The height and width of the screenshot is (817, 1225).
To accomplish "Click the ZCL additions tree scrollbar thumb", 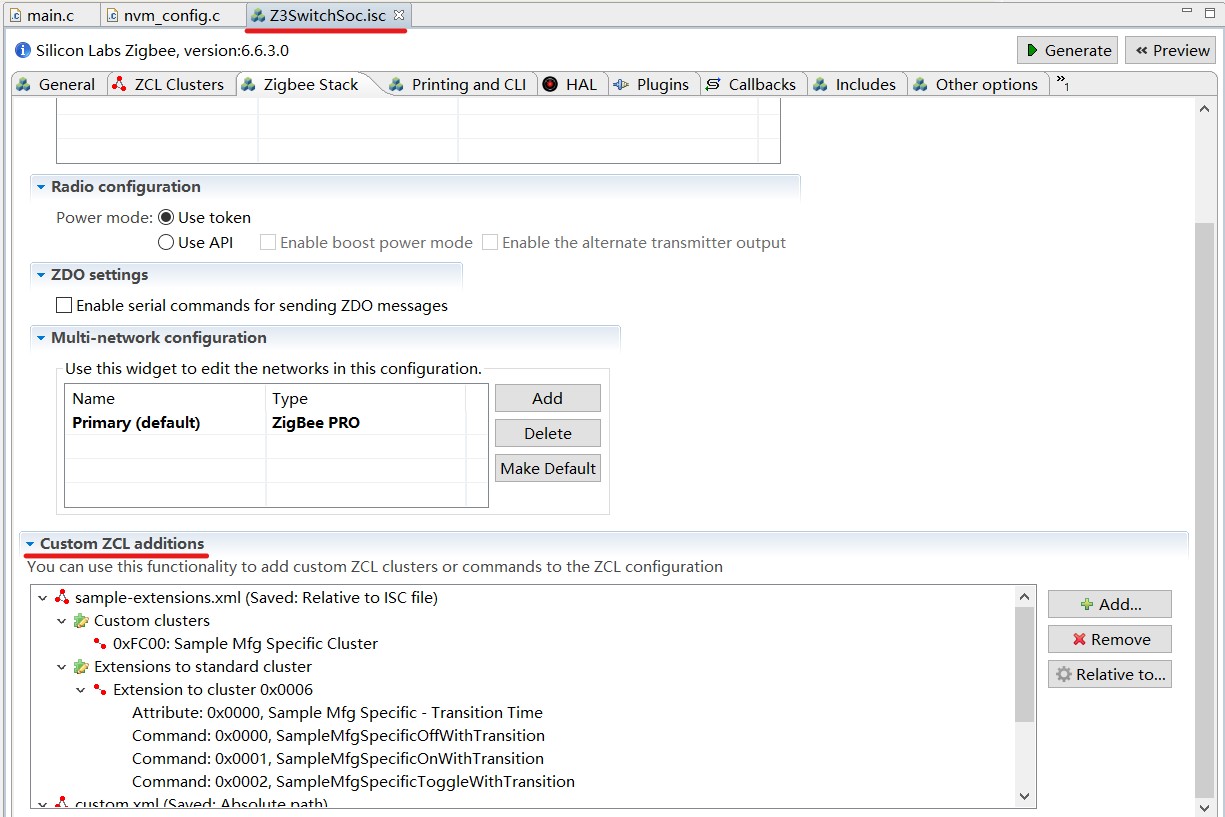I will [x=1025, y=664].
